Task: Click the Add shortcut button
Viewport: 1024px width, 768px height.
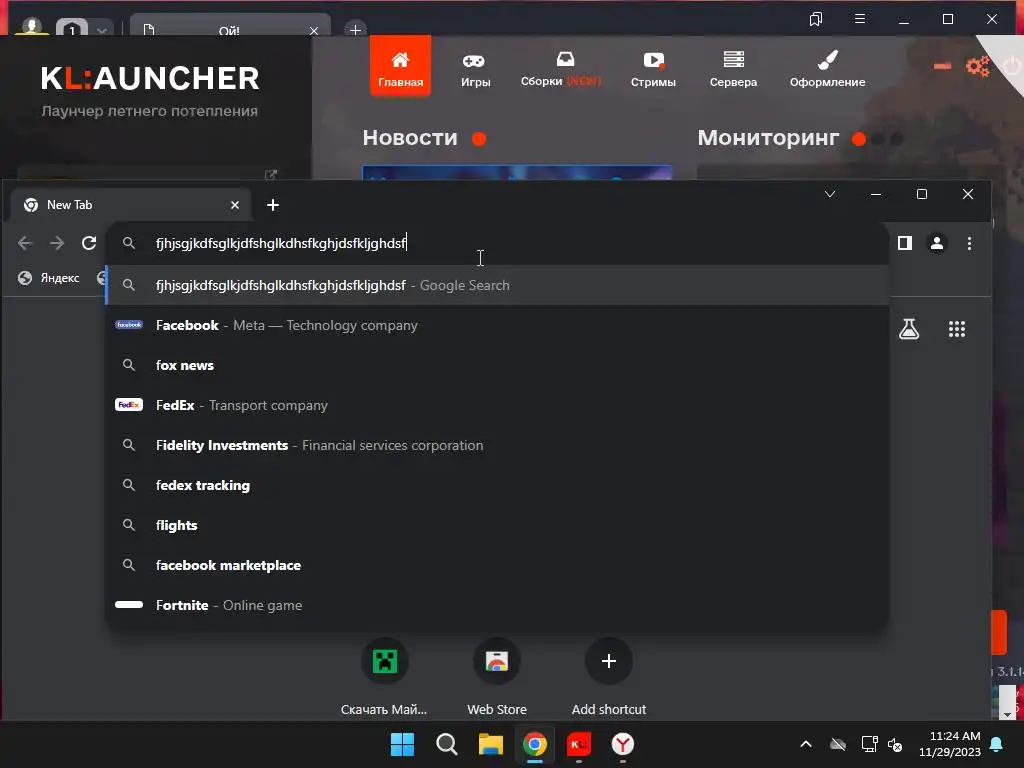Action: pyautogui.click(x=609, y=677)
